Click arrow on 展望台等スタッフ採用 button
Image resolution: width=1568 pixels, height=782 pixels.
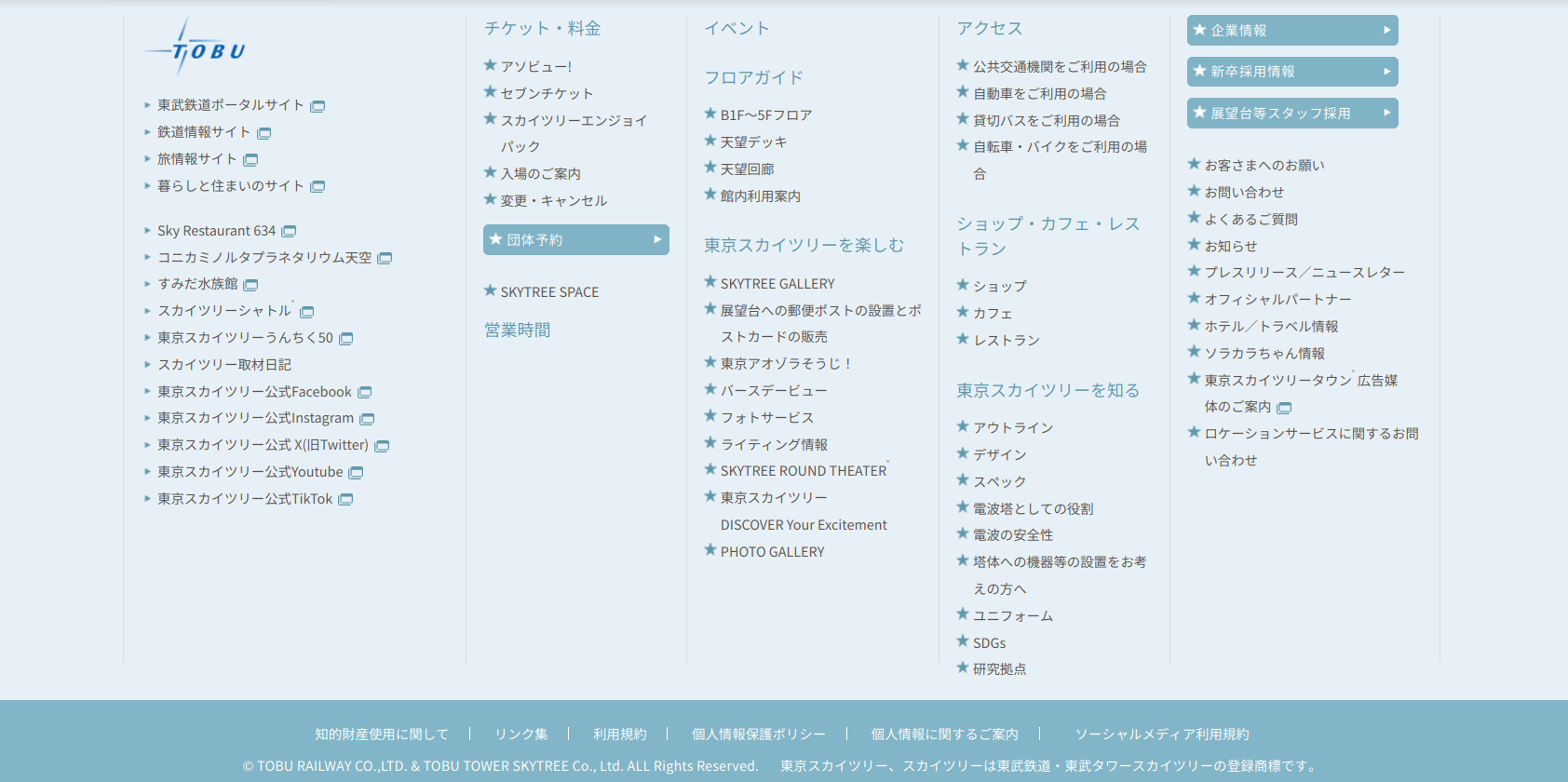(1386, 113)
